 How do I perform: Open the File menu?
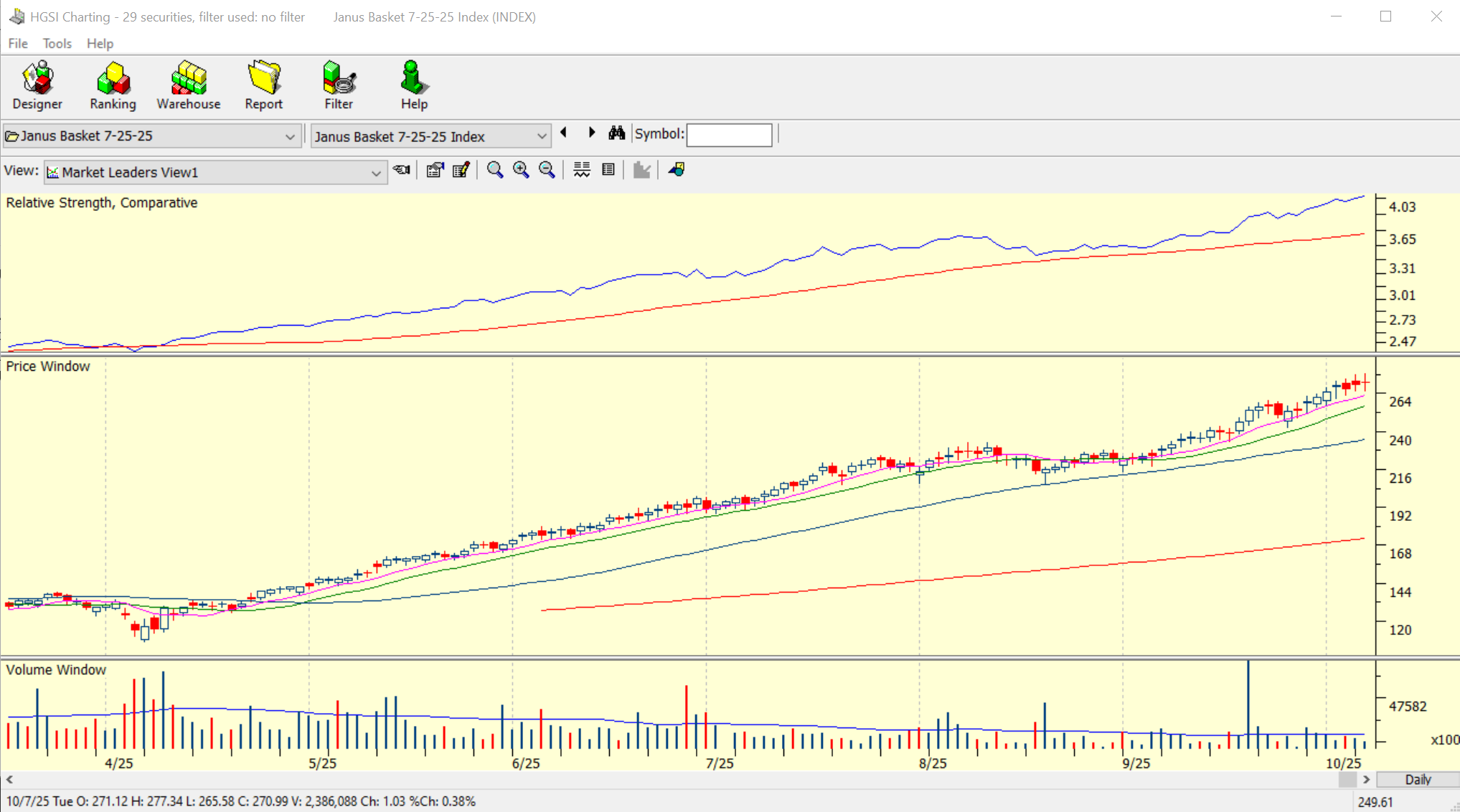[x=18, y=44]
